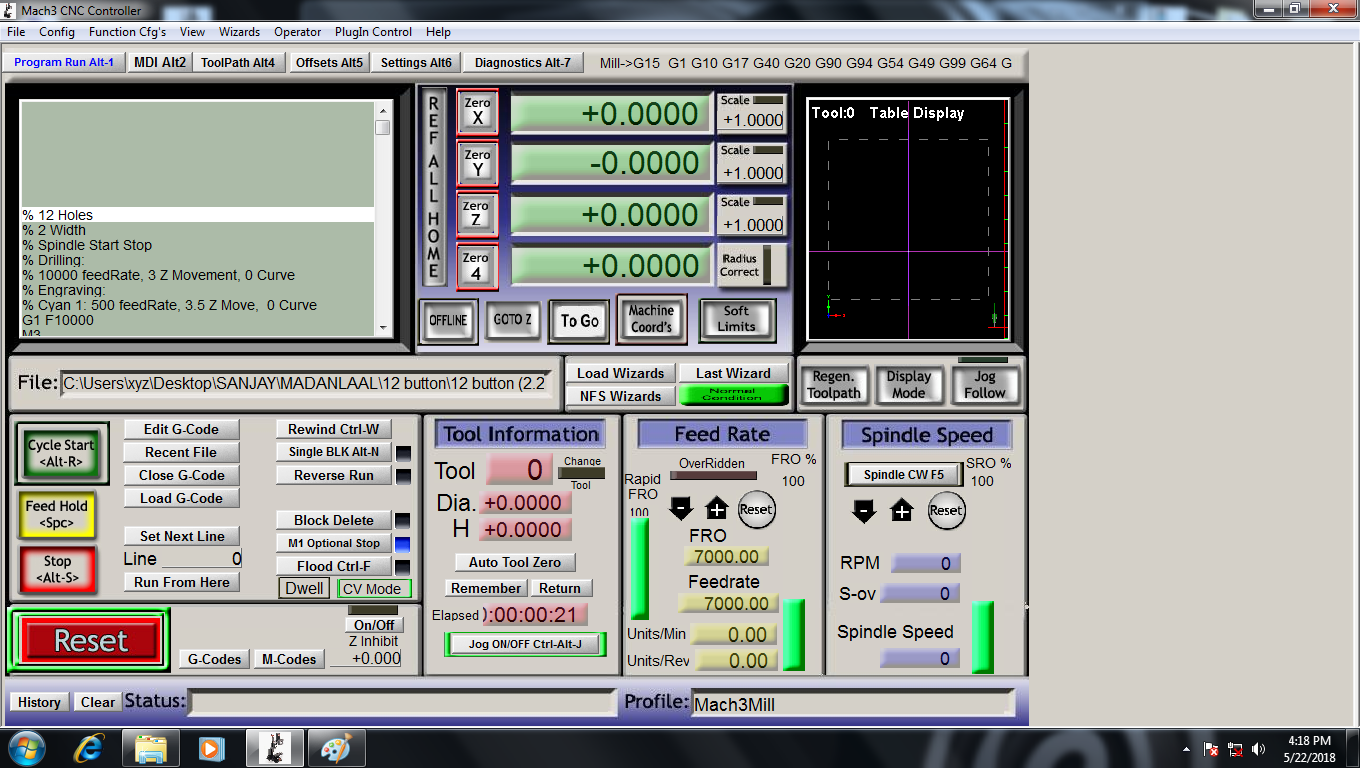This screenshot has width=1360, height=768.
Task: Click Rewind Ctrl-W button
Action: [x=334, y=429]
